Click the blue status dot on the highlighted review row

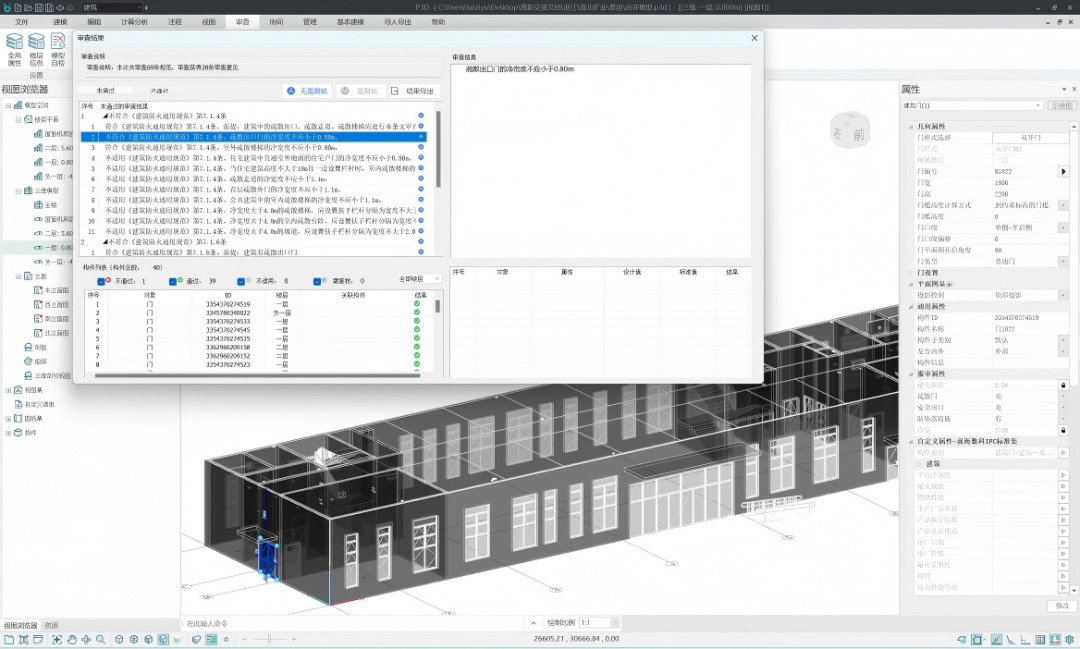pos(420,137)
